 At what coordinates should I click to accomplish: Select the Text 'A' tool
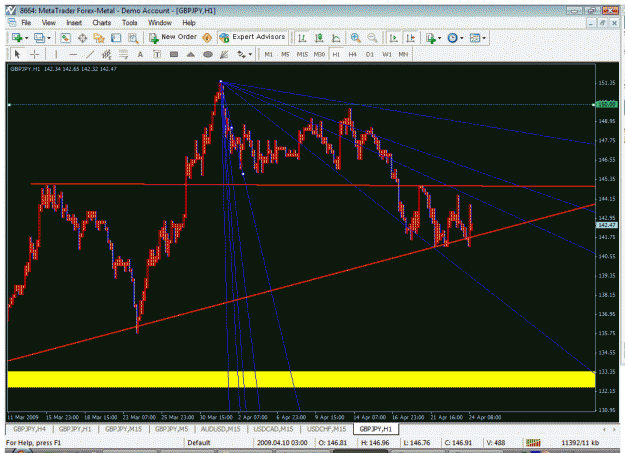click(140, 54)
